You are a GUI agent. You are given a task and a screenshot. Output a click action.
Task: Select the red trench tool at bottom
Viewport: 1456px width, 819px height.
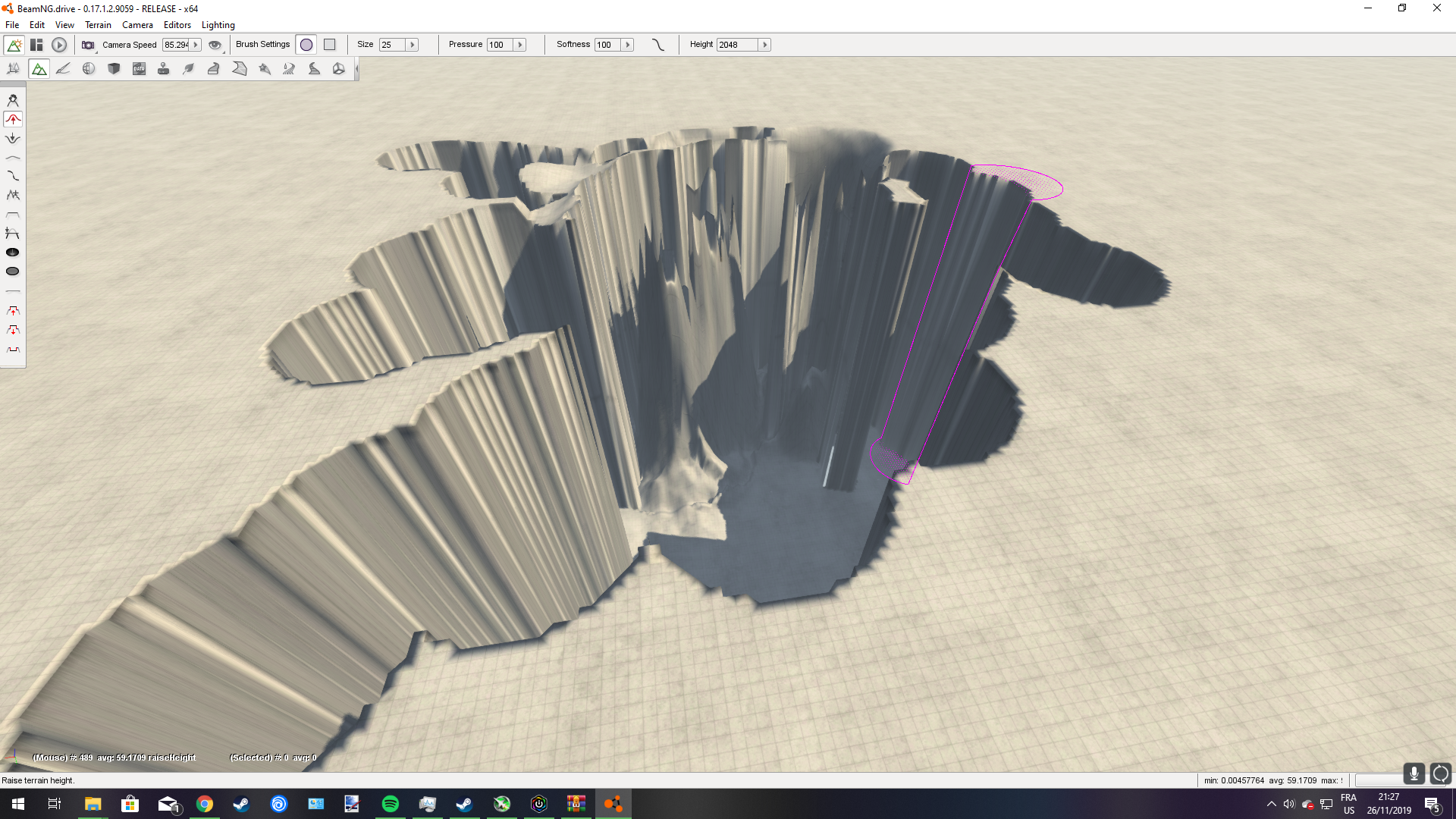[x=13, y=350]
